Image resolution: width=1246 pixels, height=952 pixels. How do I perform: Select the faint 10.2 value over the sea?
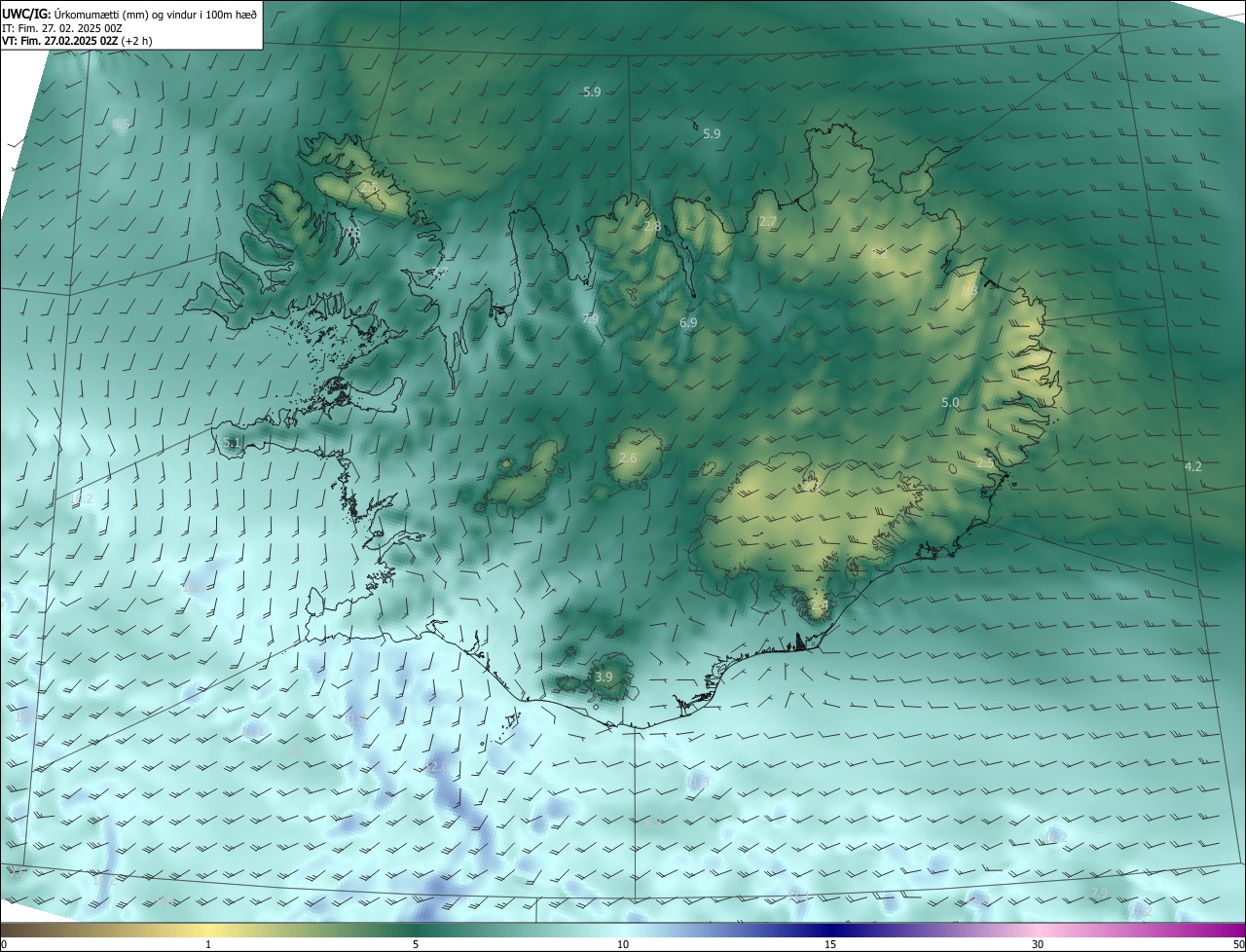84,498
